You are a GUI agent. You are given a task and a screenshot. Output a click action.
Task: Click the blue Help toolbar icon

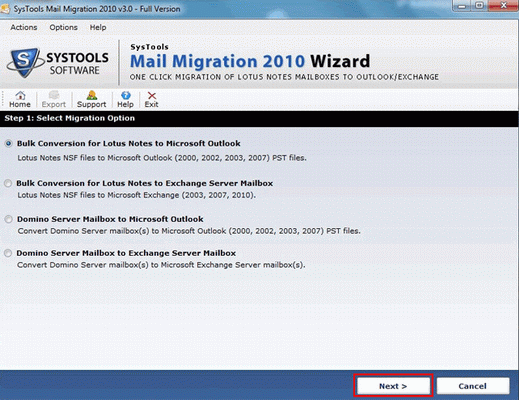(x=125, y=99)
